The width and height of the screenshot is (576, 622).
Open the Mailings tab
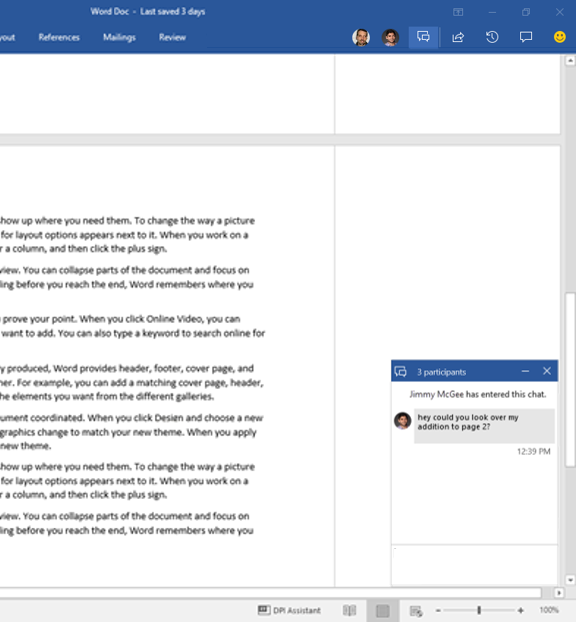pos(119,37)
